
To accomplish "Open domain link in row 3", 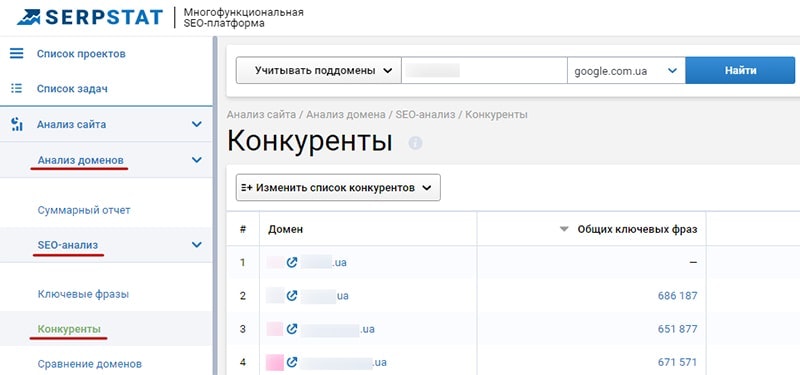I will 337,329.
